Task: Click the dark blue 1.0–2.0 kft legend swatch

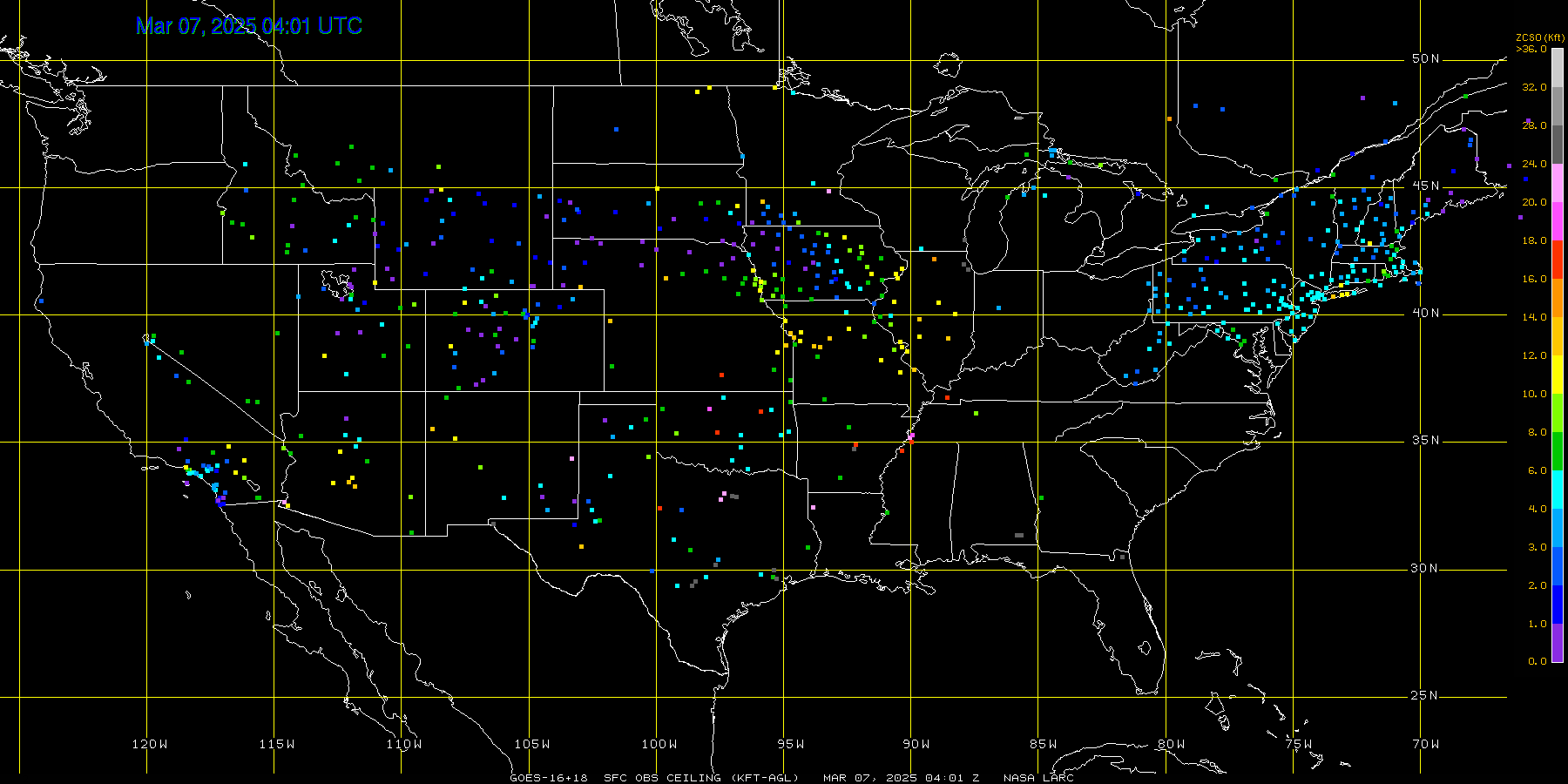Action: [1558, 605]
